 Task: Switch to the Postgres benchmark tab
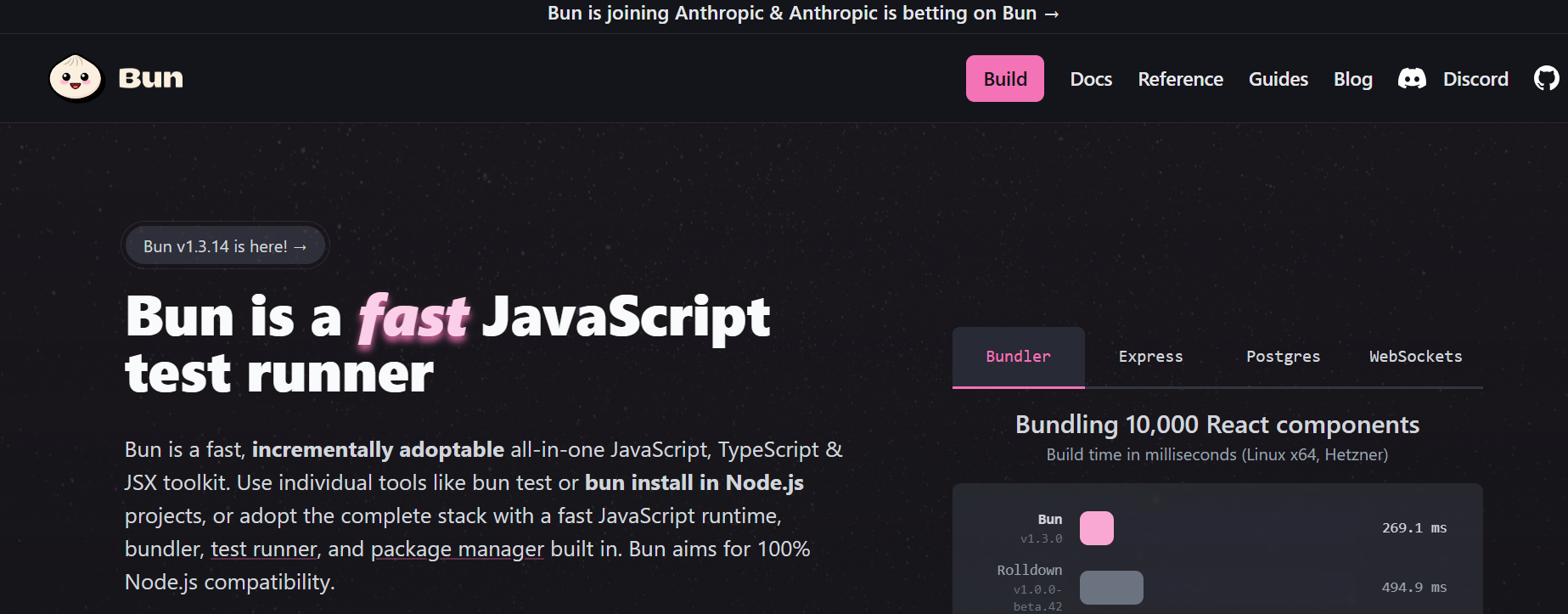click(1283, 357)
